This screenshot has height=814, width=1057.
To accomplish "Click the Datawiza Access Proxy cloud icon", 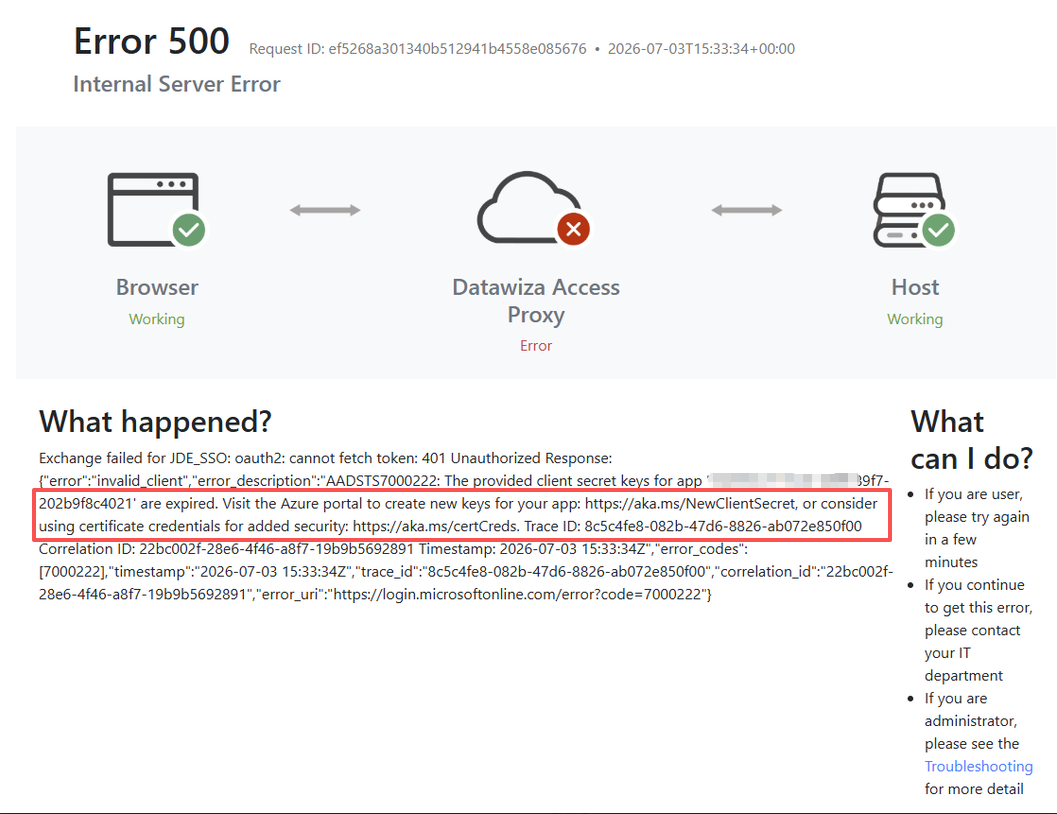I will click(530, 207).
